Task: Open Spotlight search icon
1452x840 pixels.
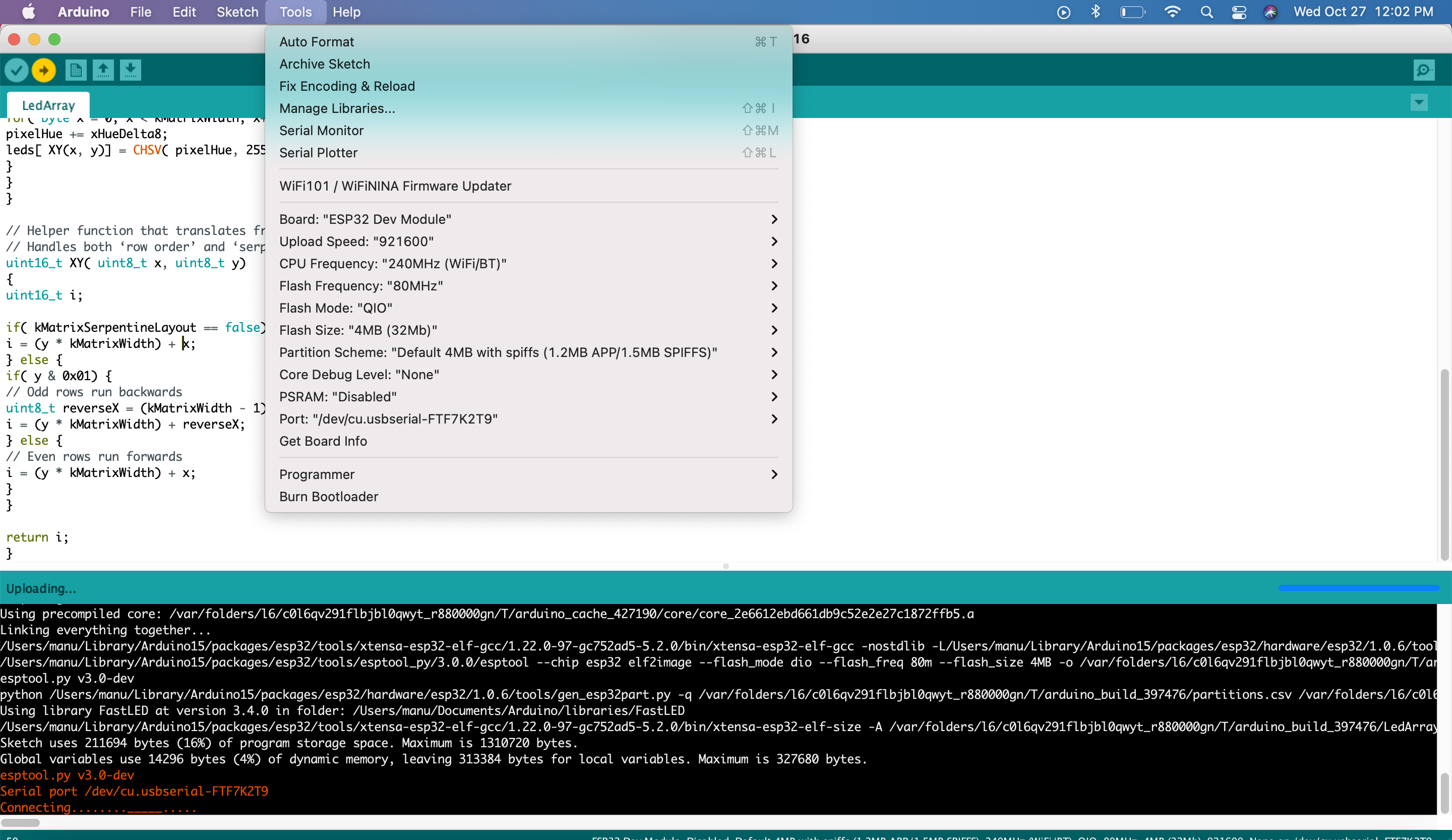Action: click(1206, 12)
